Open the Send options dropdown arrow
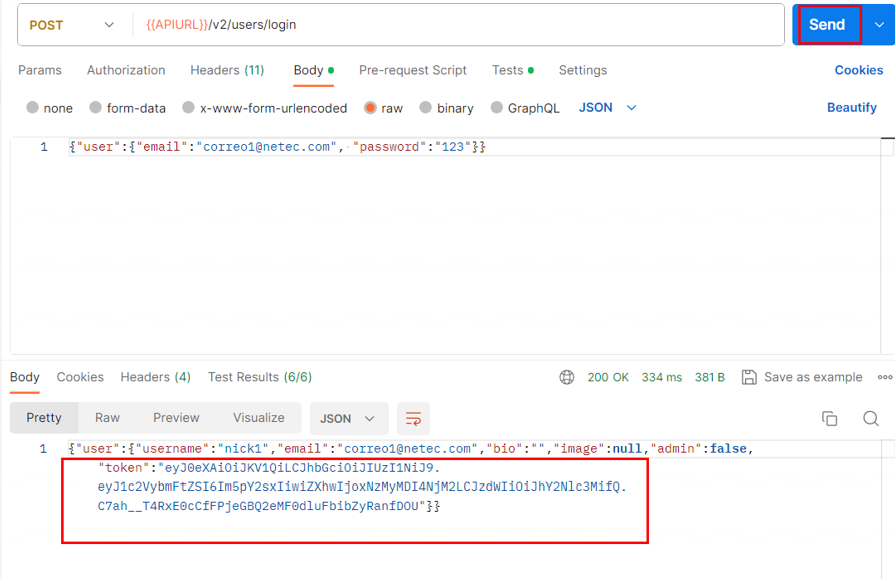Image resolution: width=895 pixels, height=579 pixels. [x=880, y=25]
